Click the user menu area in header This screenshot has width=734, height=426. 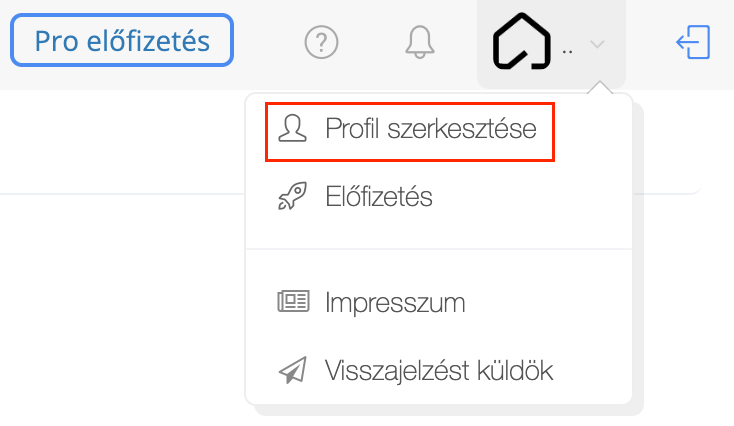[551, 44]
